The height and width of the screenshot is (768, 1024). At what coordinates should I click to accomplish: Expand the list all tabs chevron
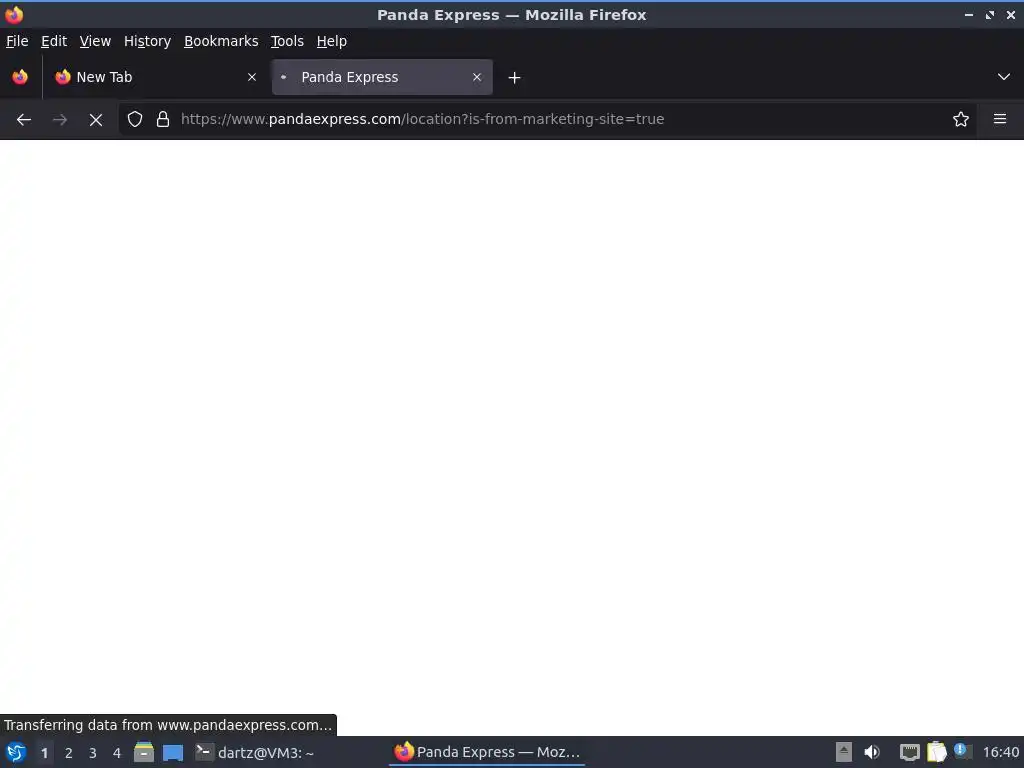pos(1004,77)
